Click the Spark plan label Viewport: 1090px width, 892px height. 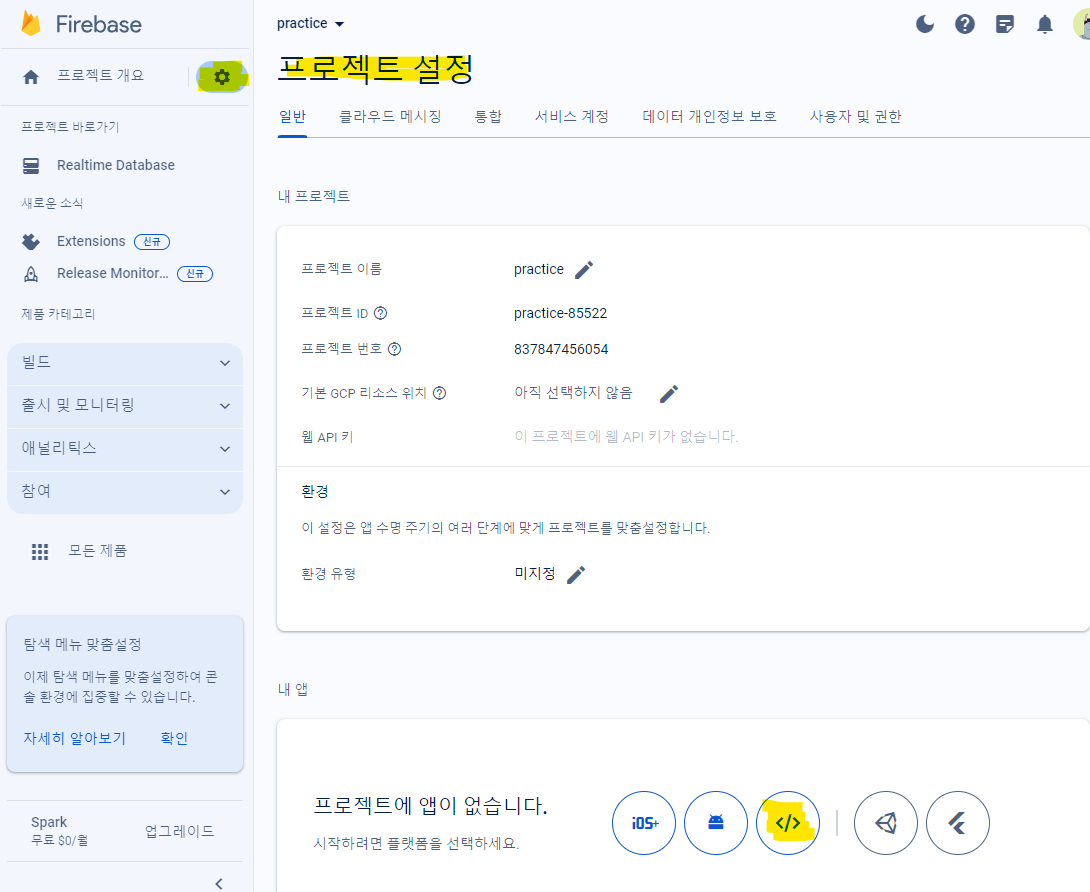(x=49, y=822)
